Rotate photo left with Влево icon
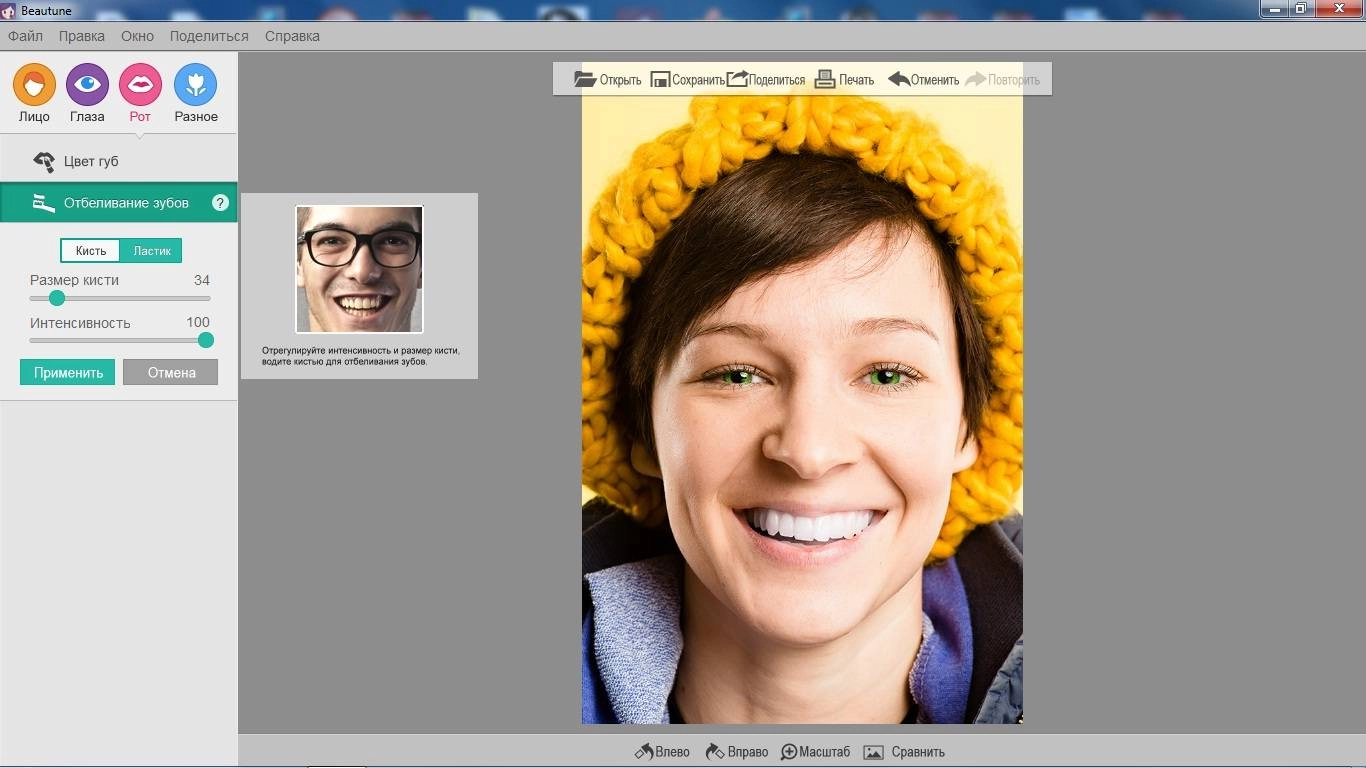Image resolution: width=1366 pixels, height=768 pixels. [644, 752]
